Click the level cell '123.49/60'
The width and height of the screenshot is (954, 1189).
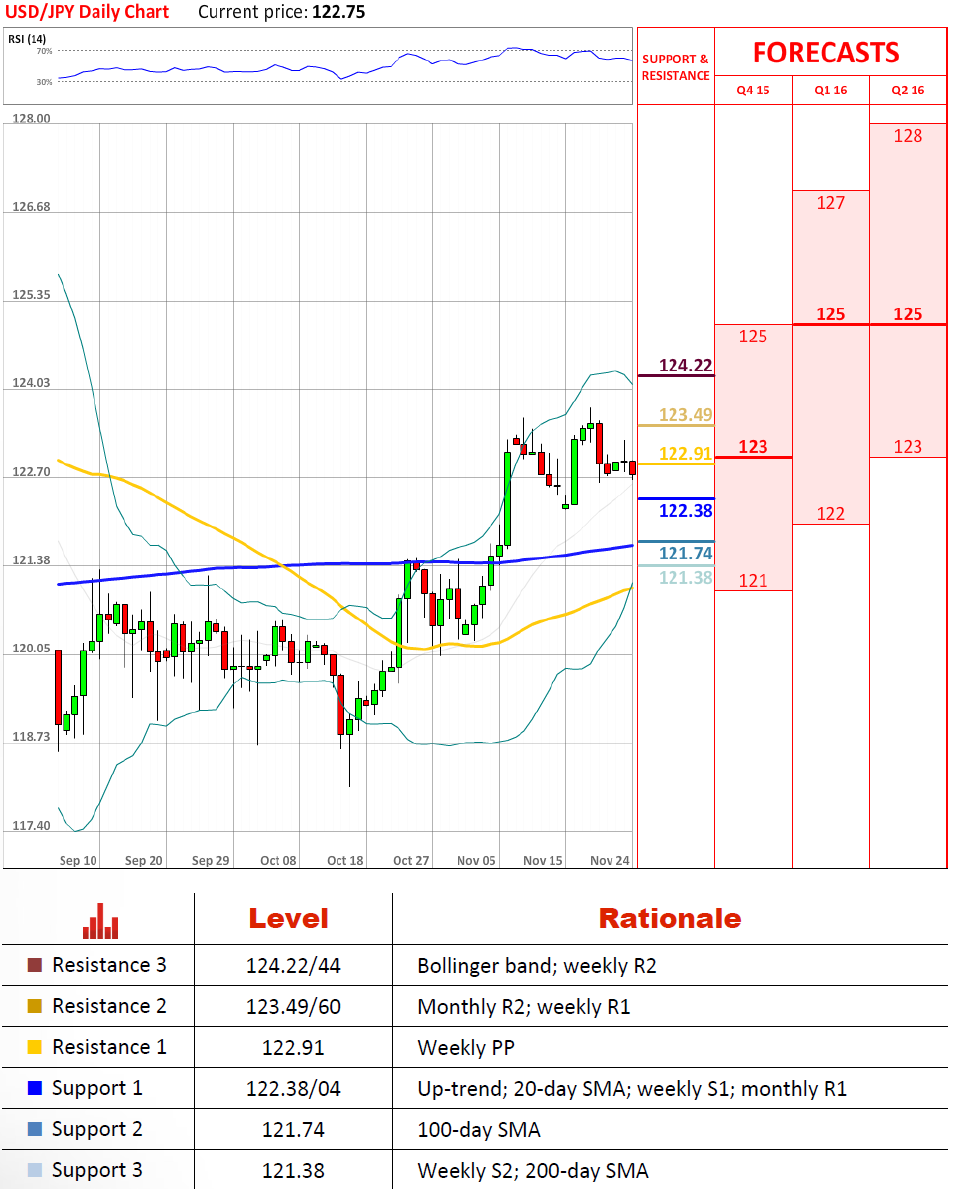point(293,1007)
